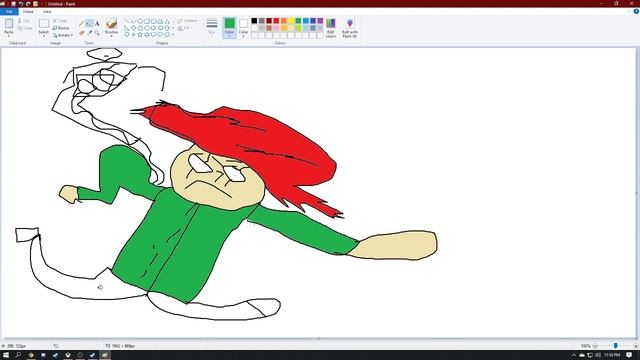Click the zoom out minus button
The width and height of the screenshot is (640, 360).
tap(595, 346)
